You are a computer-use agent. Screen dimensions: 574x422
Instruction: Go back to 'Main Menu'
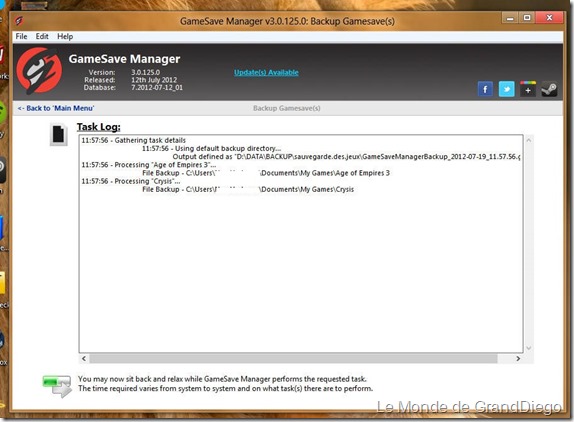tap(56, 108)
